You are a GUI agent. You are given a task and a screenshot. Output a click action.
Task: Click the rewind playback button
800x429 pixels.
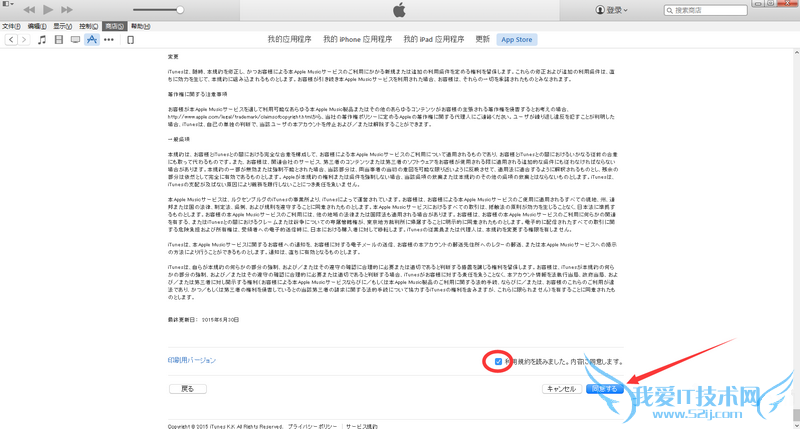coord(29,10)
